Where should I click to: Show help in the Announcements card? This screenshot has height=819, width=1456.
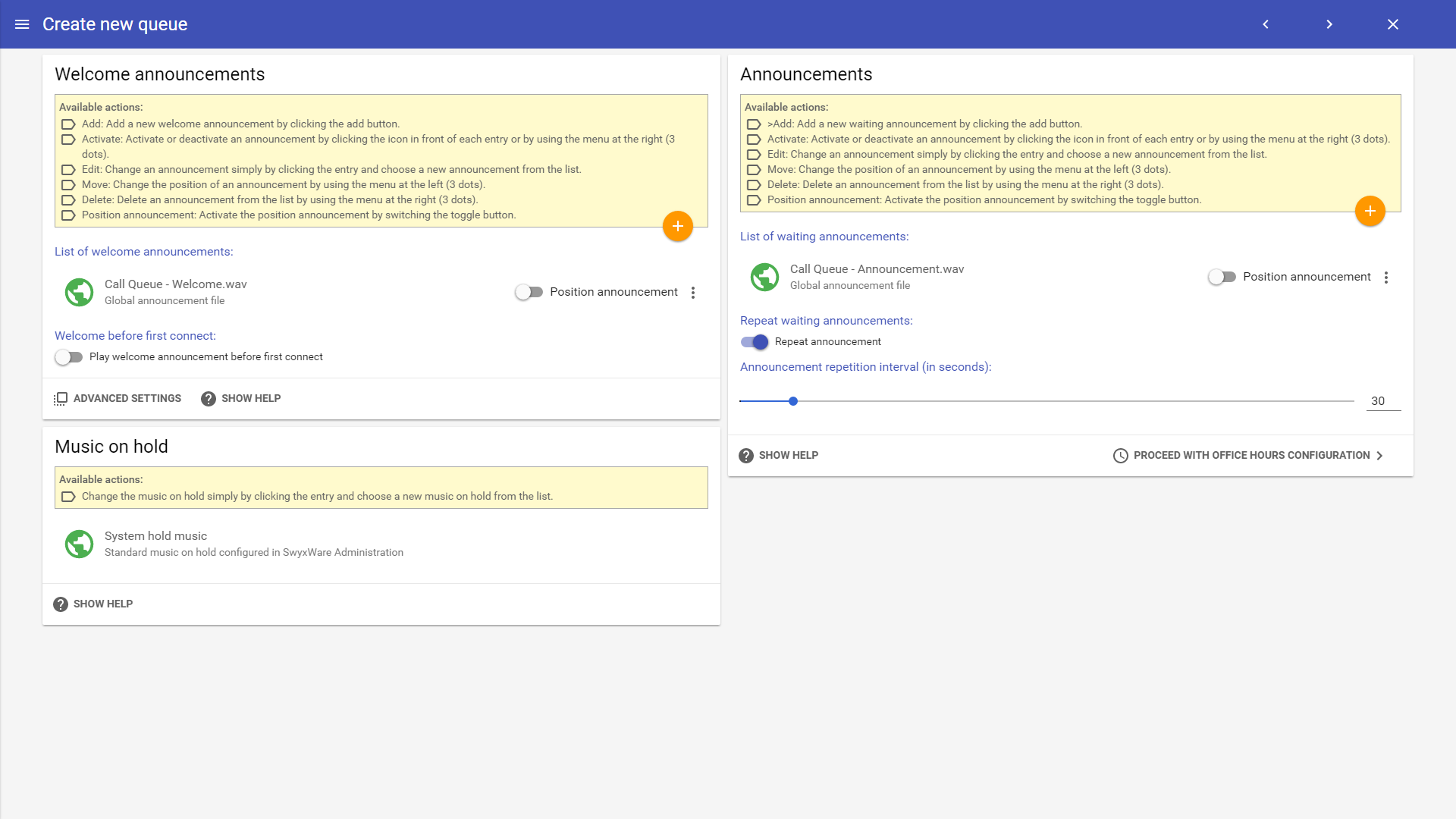click(779, 455)
